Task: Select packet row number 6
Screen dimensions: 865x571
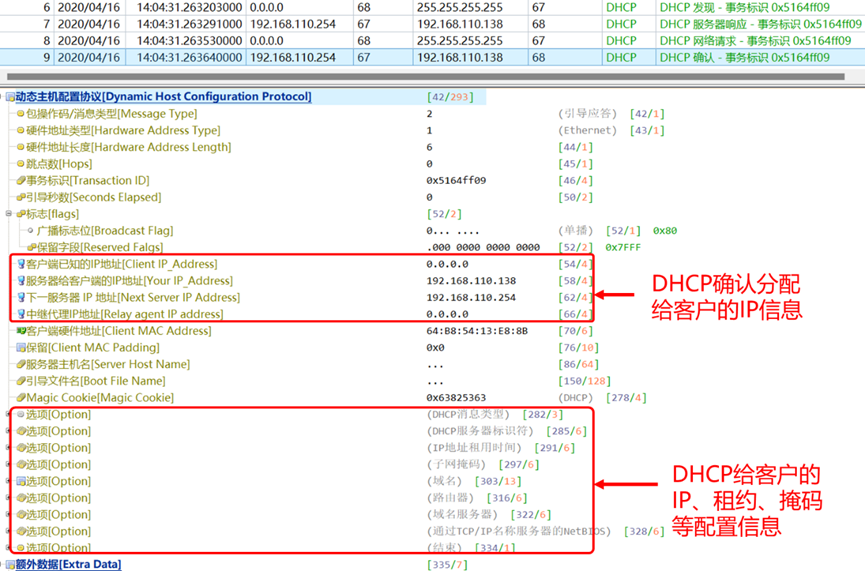Action: tap(432, 8)
